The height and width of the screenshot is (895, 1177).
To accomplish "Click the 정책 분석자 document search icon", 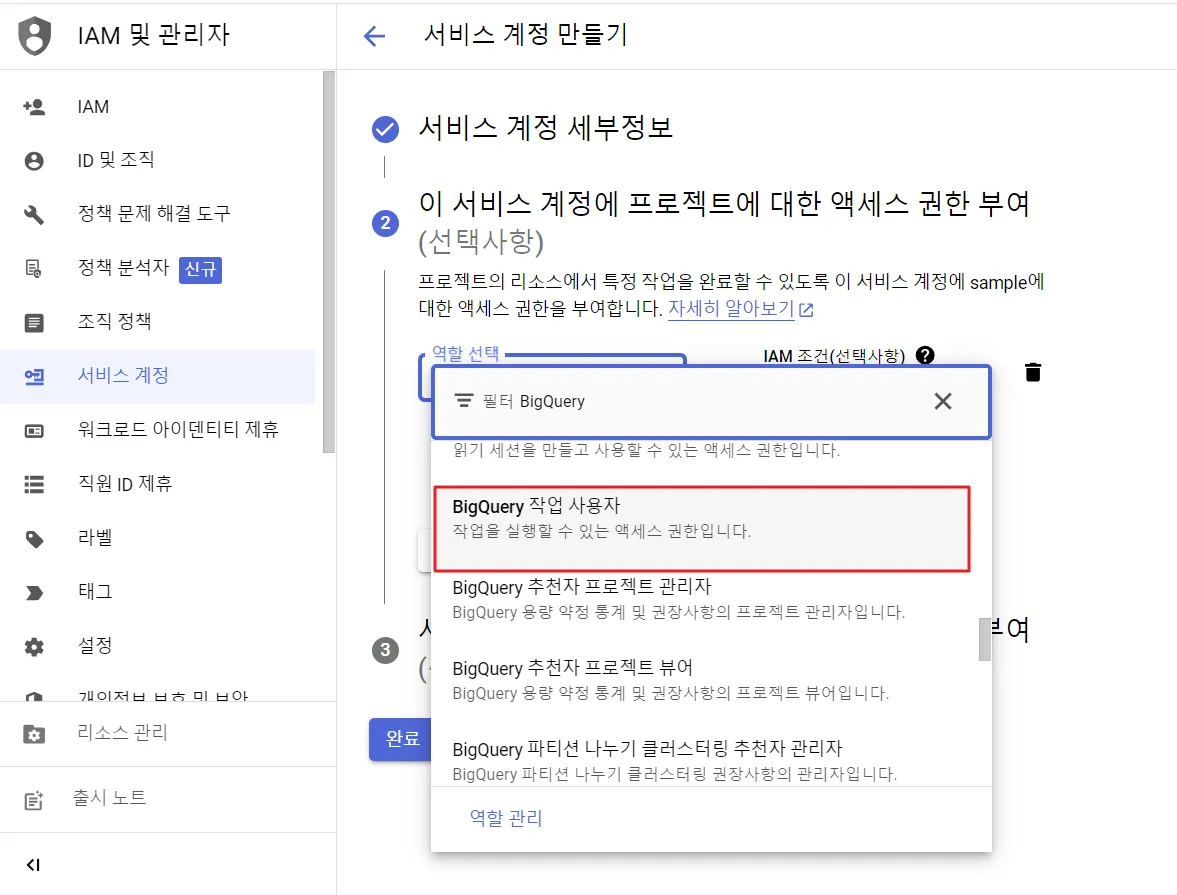I will click(x=34, y=269).
